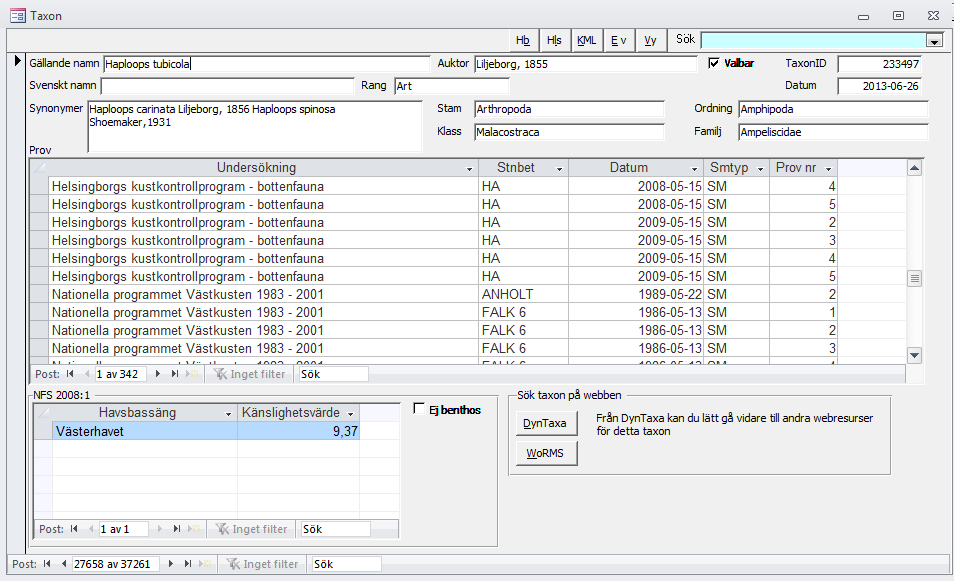Click Inget filter in bottom taxon navigator
Image resolution: width=954 pixels, height=581 pixels.
[262, 564]
